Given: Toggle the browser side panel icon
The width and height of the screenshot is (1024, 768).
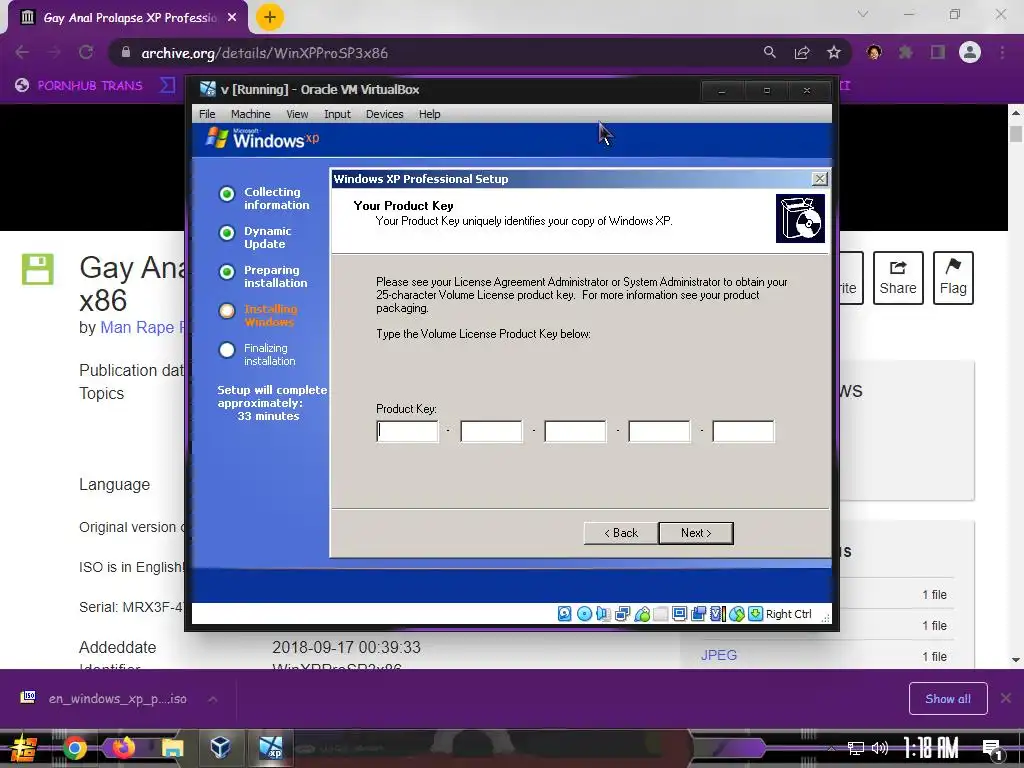Looking at the screenshot, I should tap(938, 52).
